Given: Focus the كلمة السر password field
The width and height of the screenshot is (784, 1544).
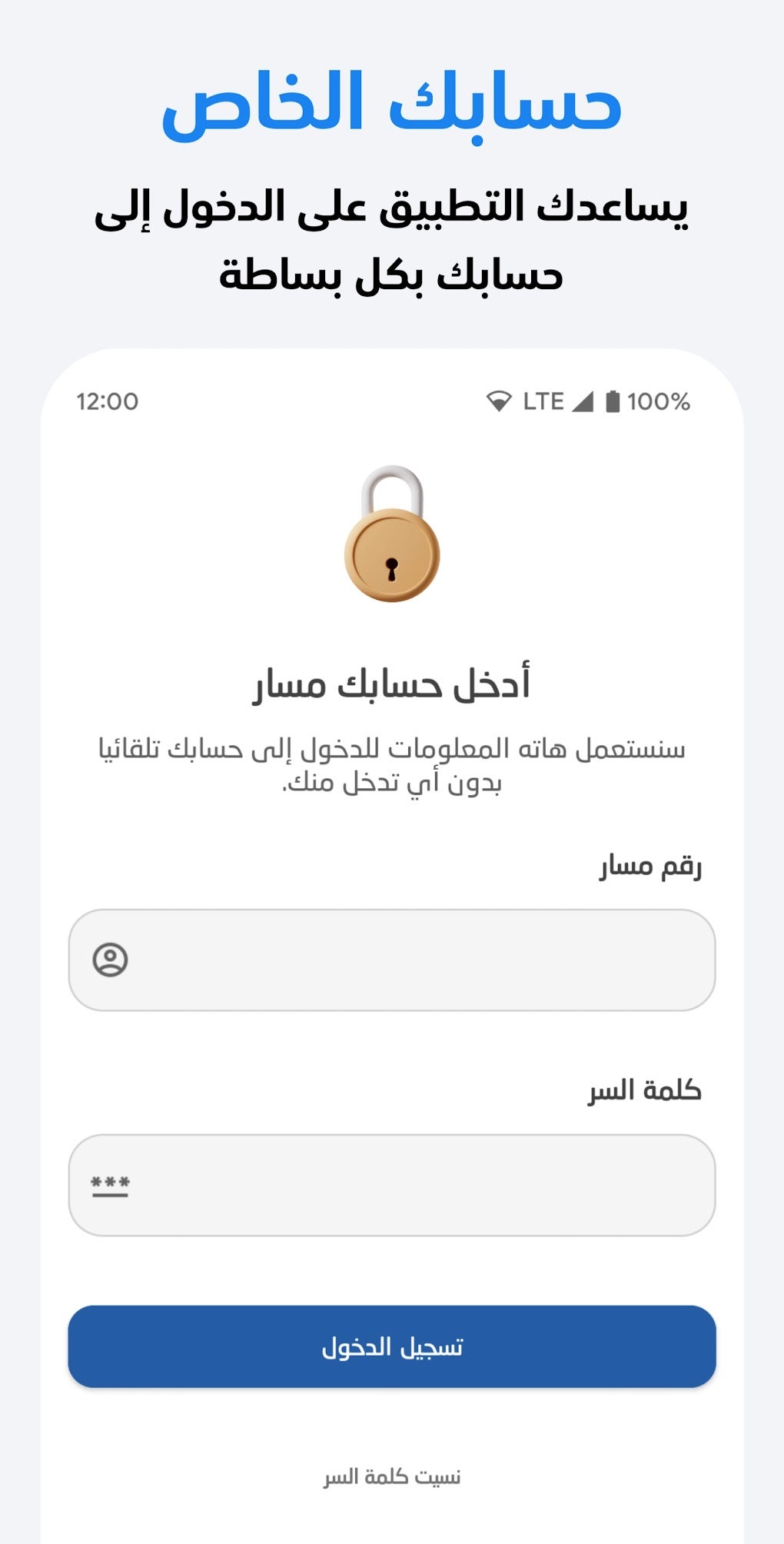Looking at the screenshot, I should (x=415, y=1185).
